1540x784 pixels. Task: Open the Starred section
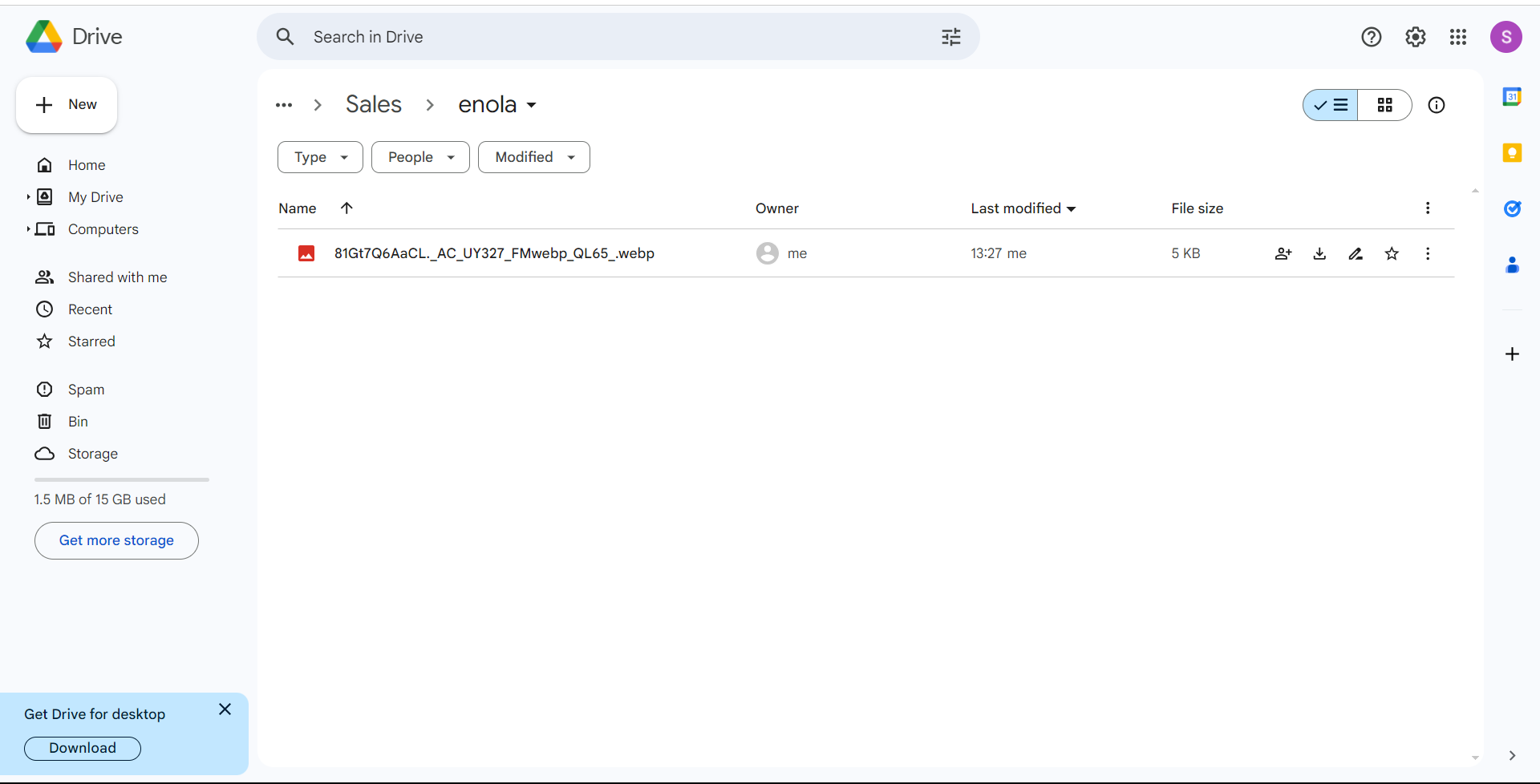click(x=91, y=341)
